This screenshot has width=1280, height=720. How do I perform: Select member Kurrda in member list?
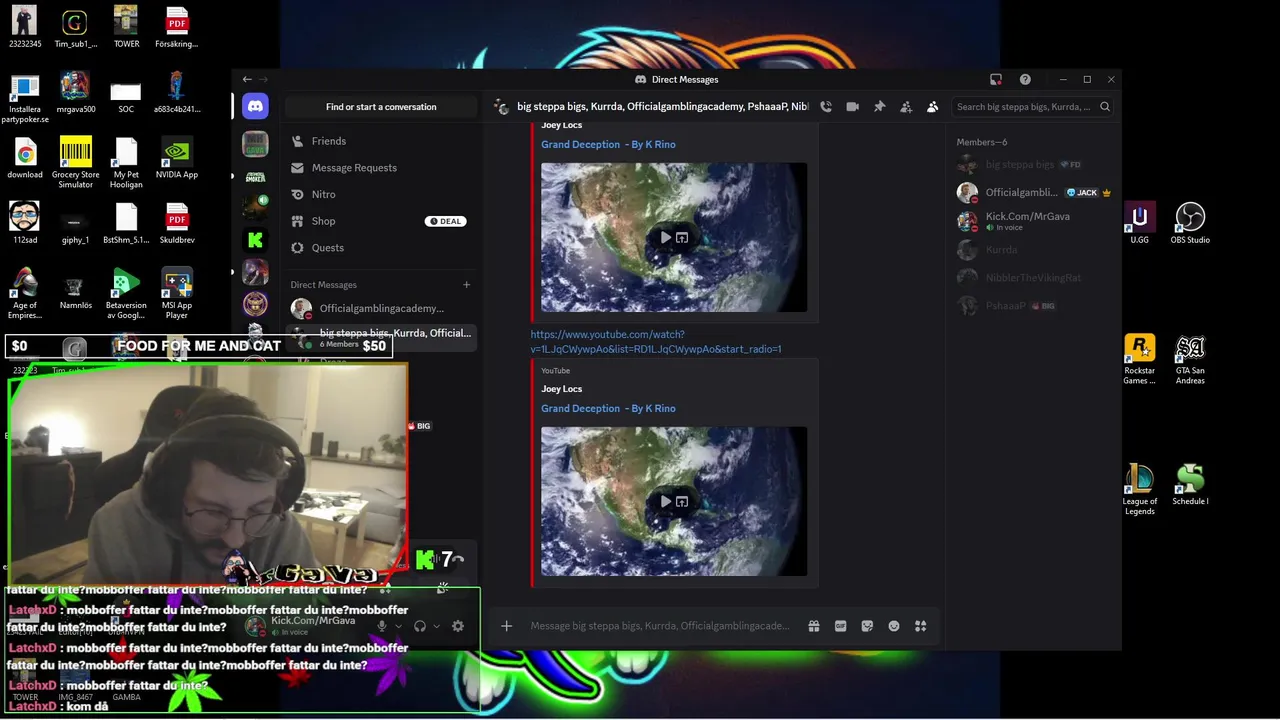point(1035,249)
